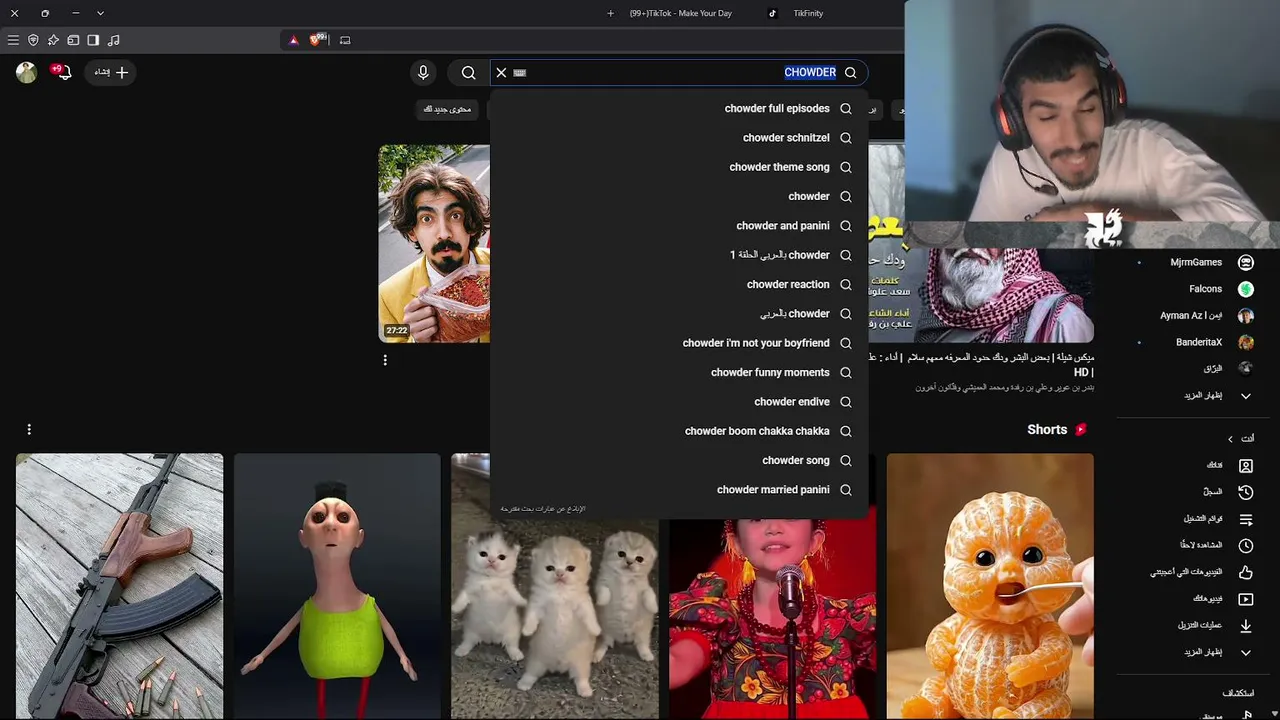Open the Shorts section header icon
Screen dimensions: 1280x720
click(1080, 430)
